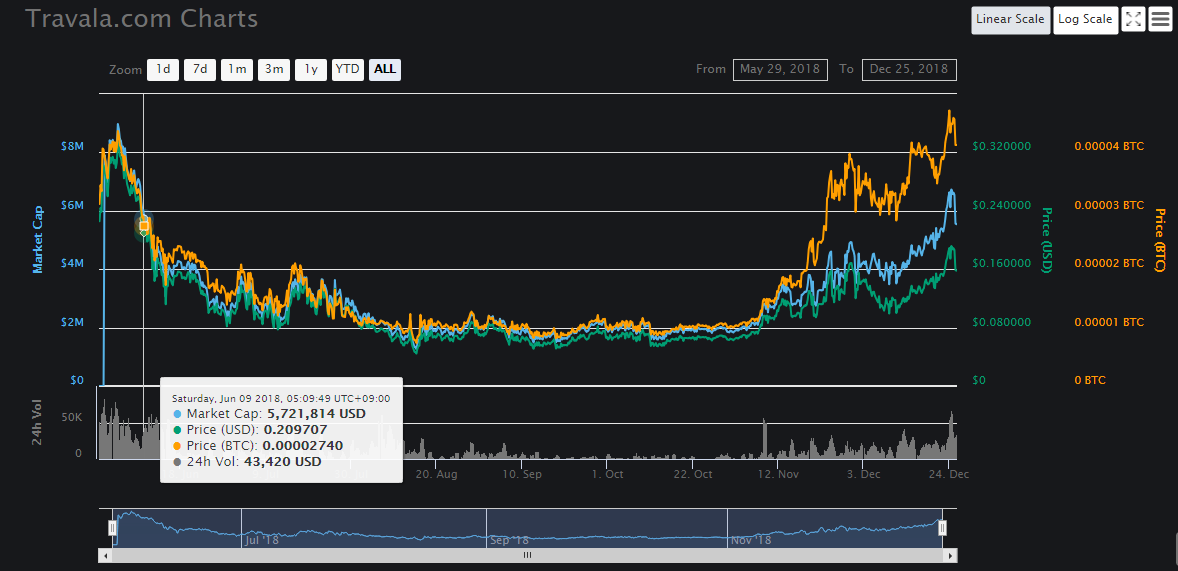Click the fullscreen expand icon
The height and width of the screenshot is (571, 1178).
pyautogui.click(x=1132, y=19)
